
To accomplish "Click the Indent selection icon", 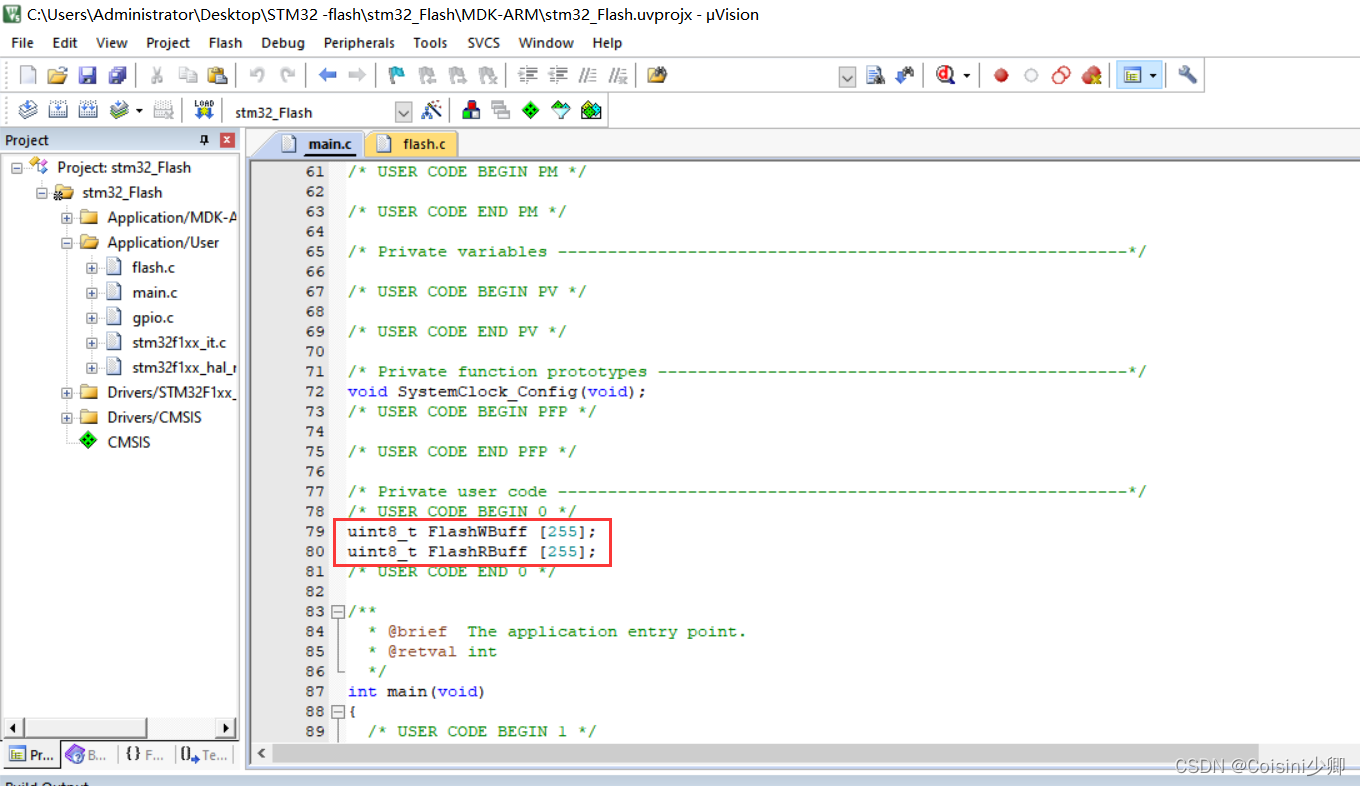I will [x=528, y=75].
